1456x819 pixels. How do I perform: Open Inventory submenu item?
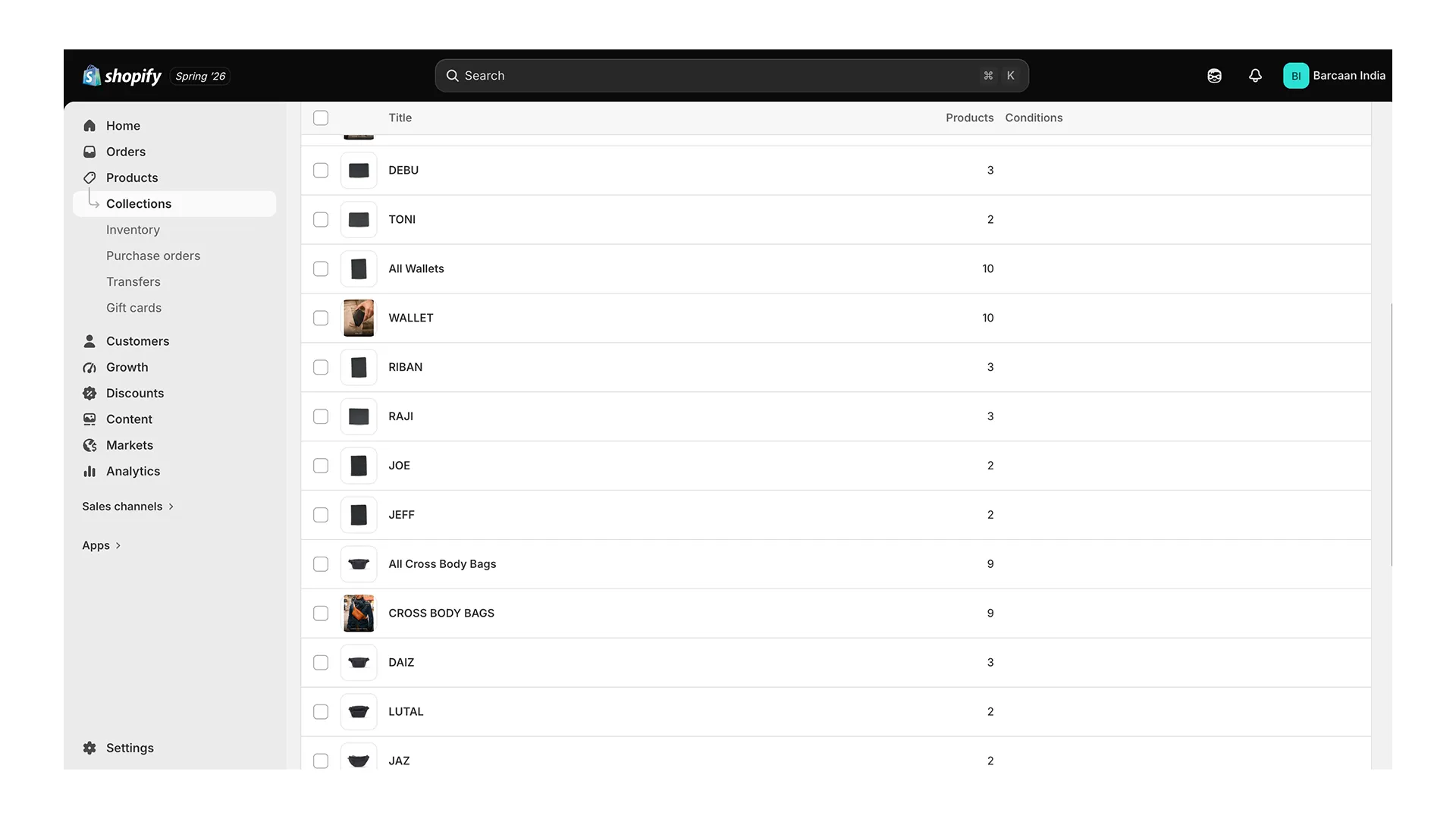tap(133, 230)
